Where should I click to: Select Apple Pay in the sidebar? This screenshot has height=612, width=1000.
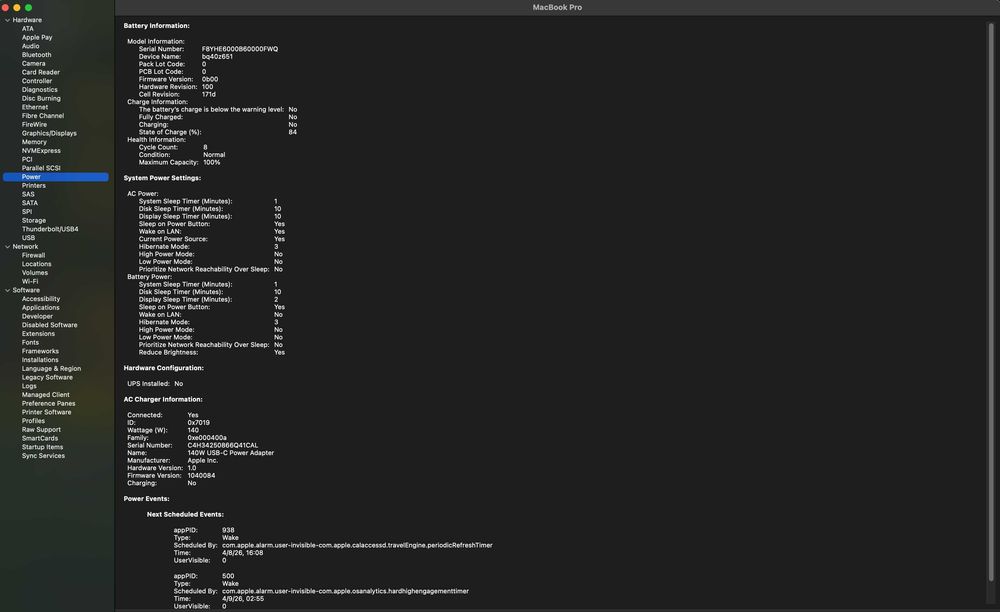click(37, 38)
